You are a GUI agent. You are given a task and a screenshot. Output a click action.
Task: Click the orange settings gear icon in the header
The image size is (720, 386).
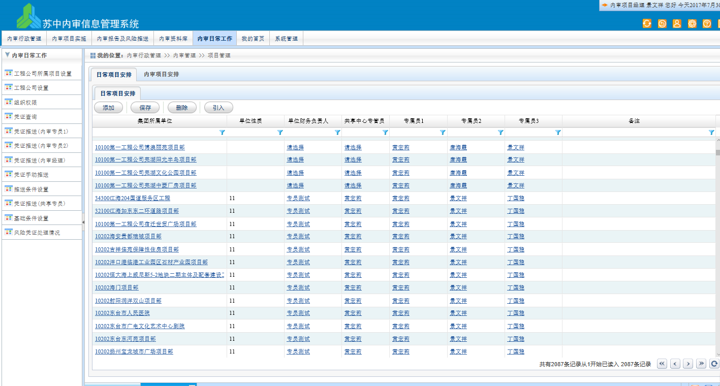click(692, 23)
